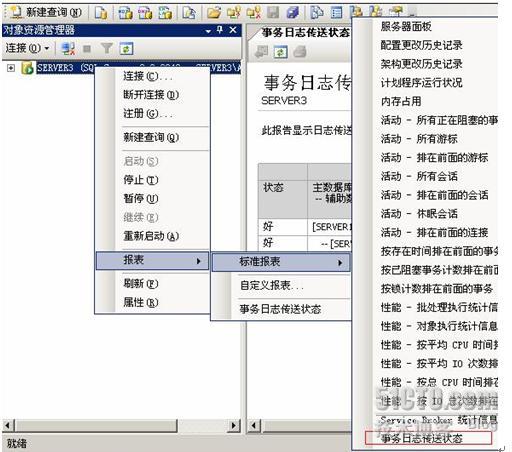Open a Database Engine Query from toolbar

pyautogui.click(x=101, y=13)
